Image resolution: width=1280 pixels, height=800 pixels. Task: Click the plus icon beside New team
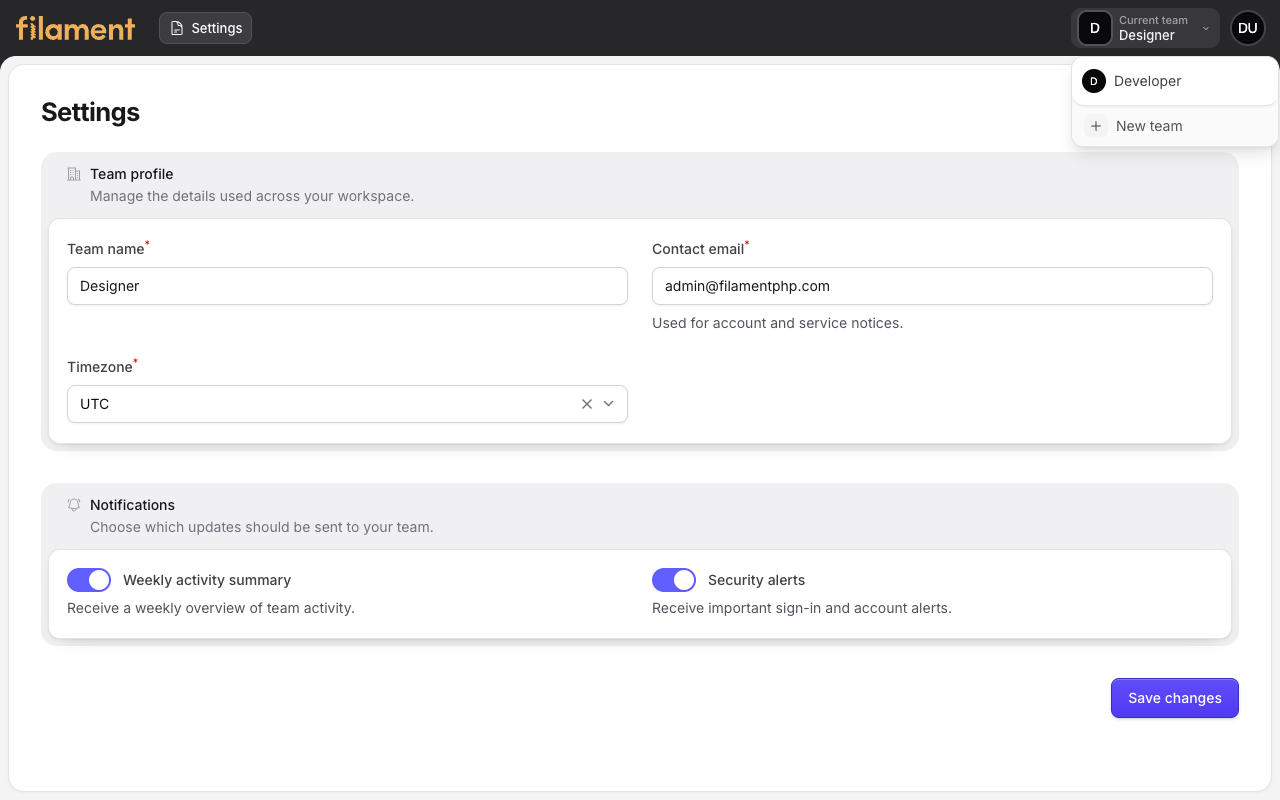pos(1096,126)
